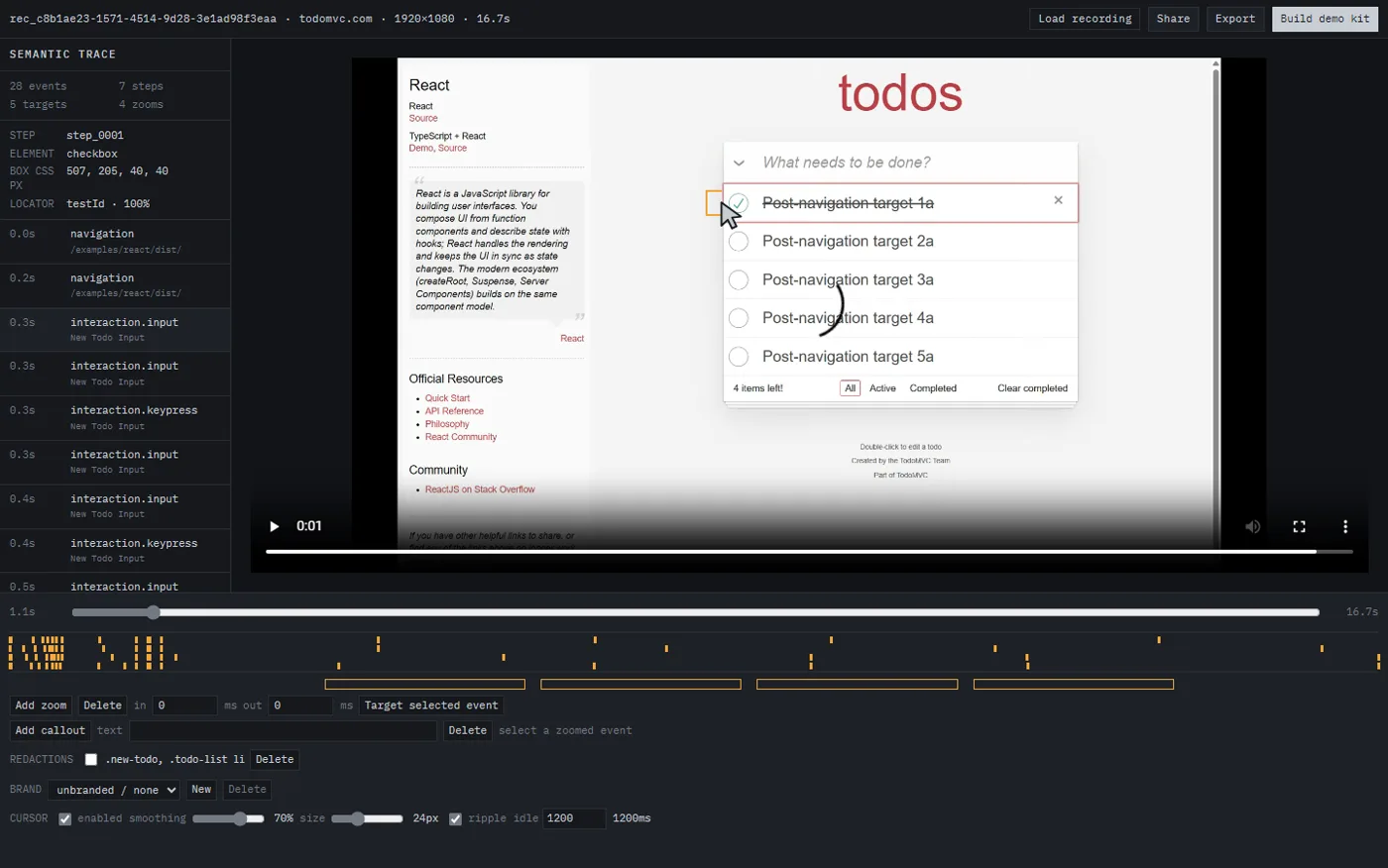Image resolution: width=1388 pixels, height=868 pixels.
Task: Focus the callout text field
Action: tap(283, 730)
